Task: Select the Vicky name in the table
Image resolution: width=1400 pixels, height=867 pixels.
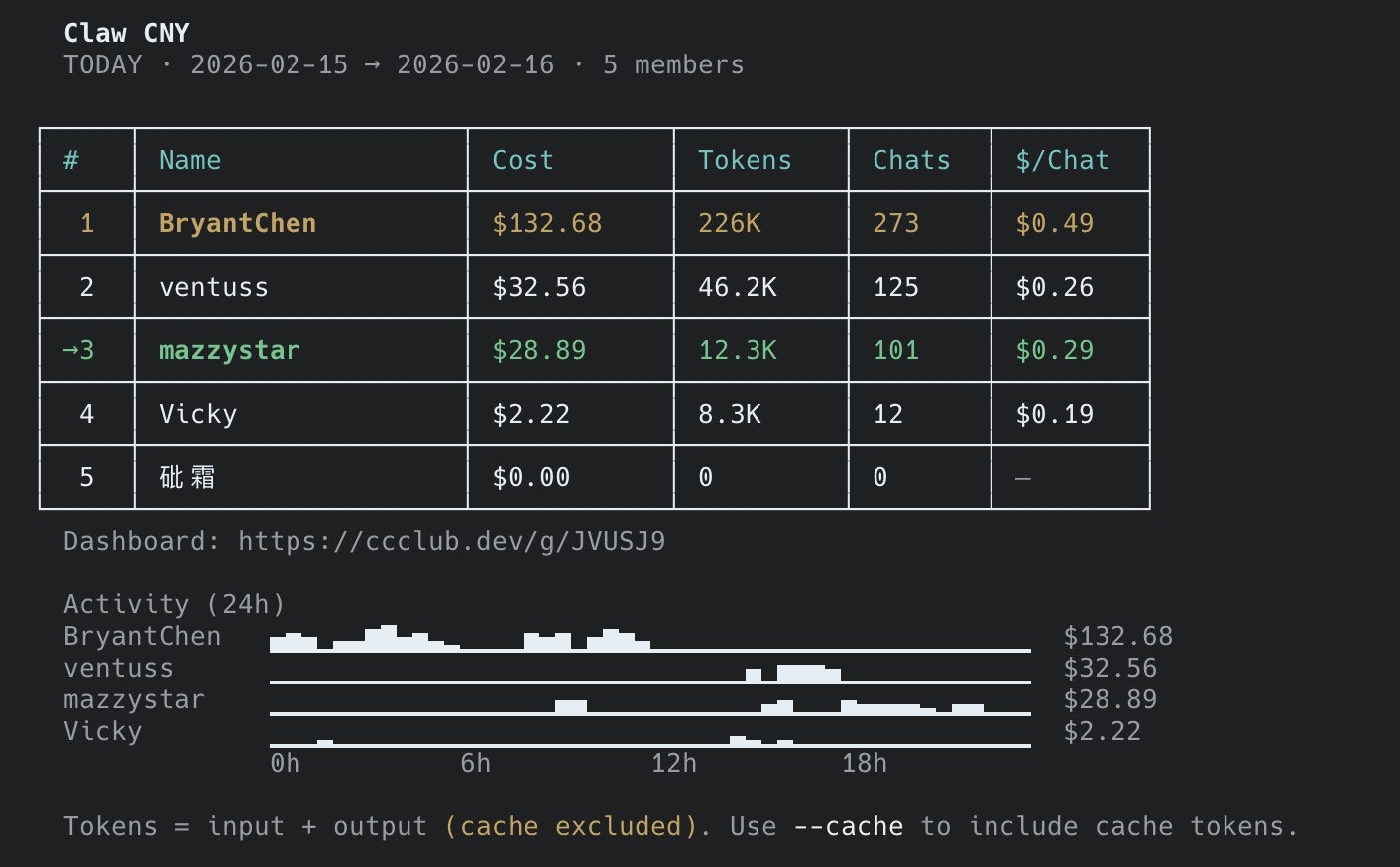Action: (198, 414)
